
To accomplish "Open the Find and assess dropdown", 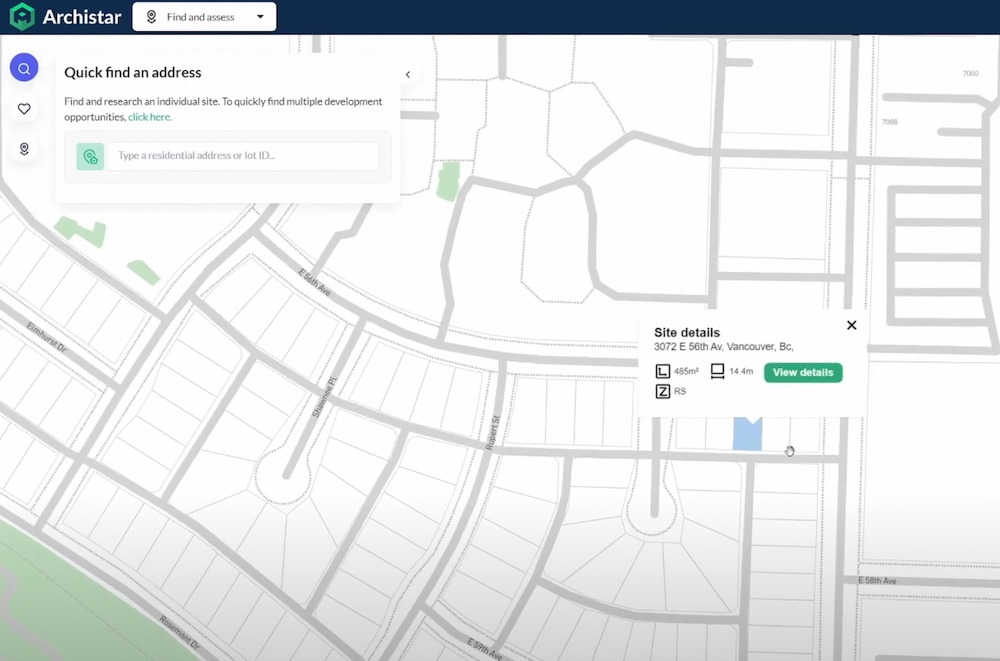I will pos(204,17).
